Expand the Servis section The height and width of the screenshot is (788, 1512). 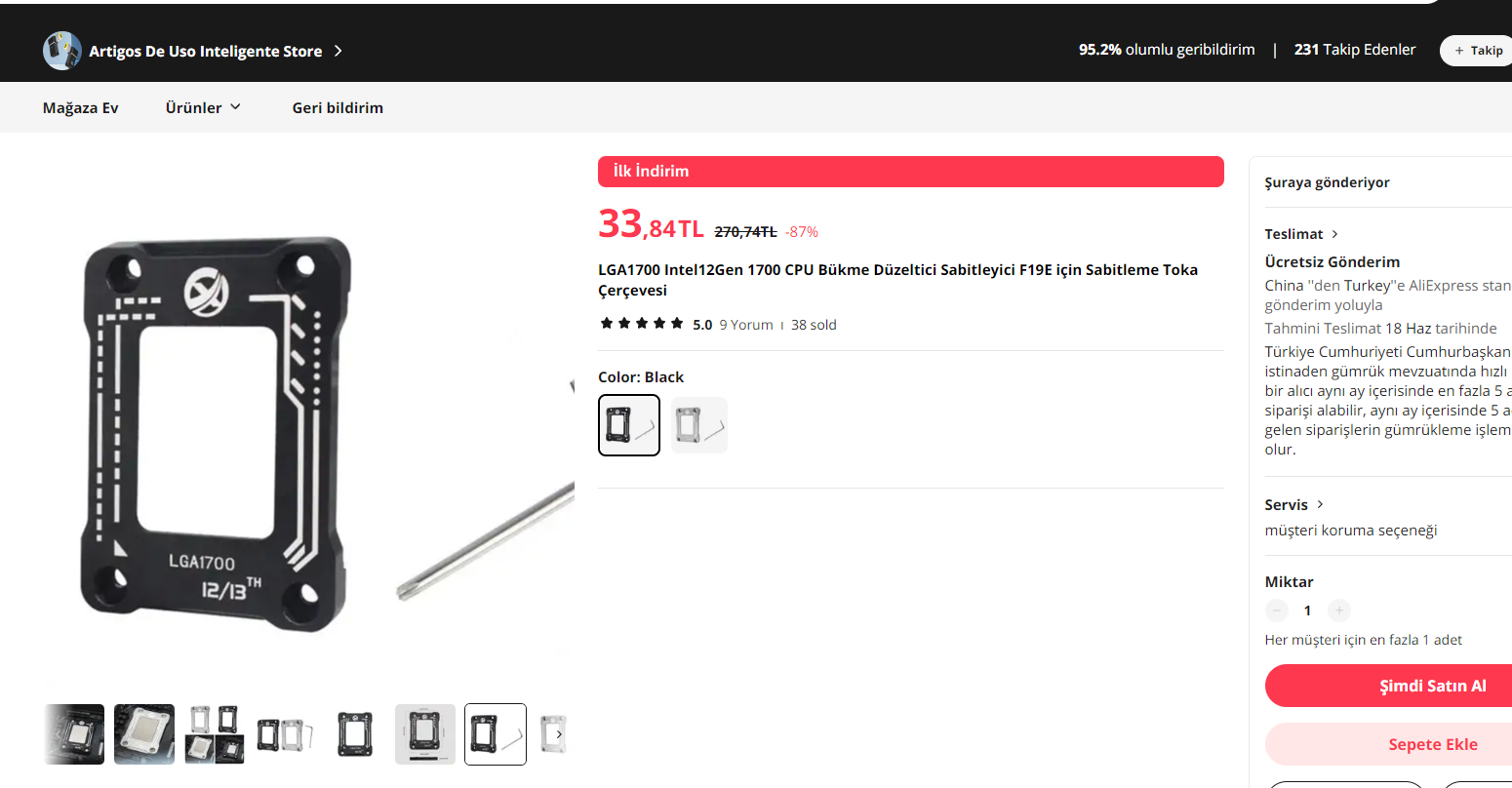tap(1294, 504)
